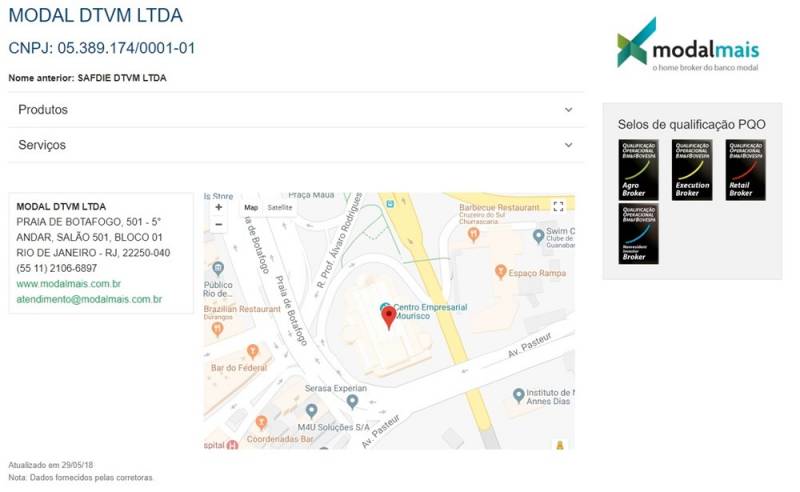The height and width of the screenshot is (492, 800).
Task: Zoom out on the map
Action: pos(218,225)
